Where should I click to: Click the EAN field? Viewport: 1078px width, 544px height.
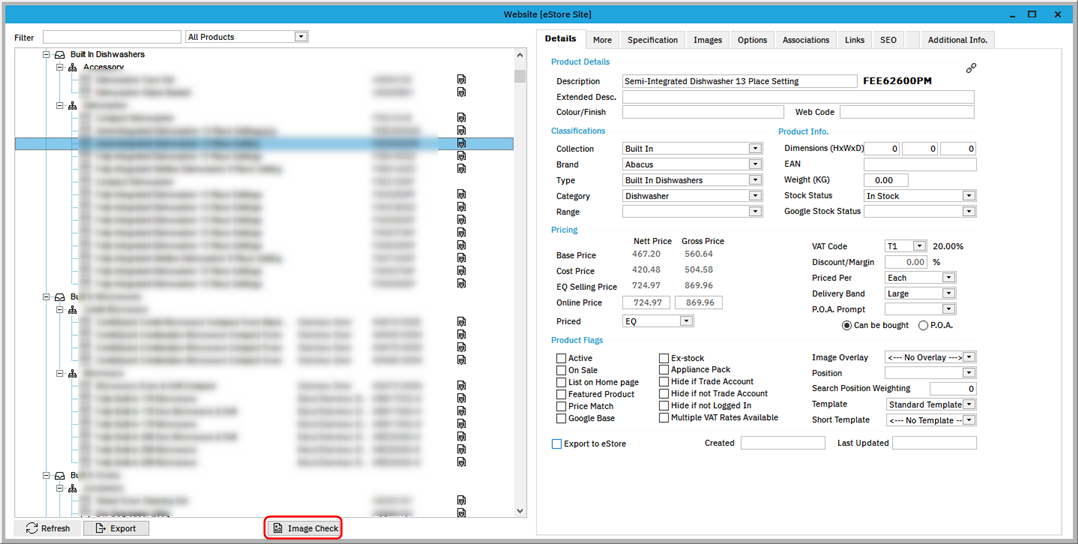[920, 164]
